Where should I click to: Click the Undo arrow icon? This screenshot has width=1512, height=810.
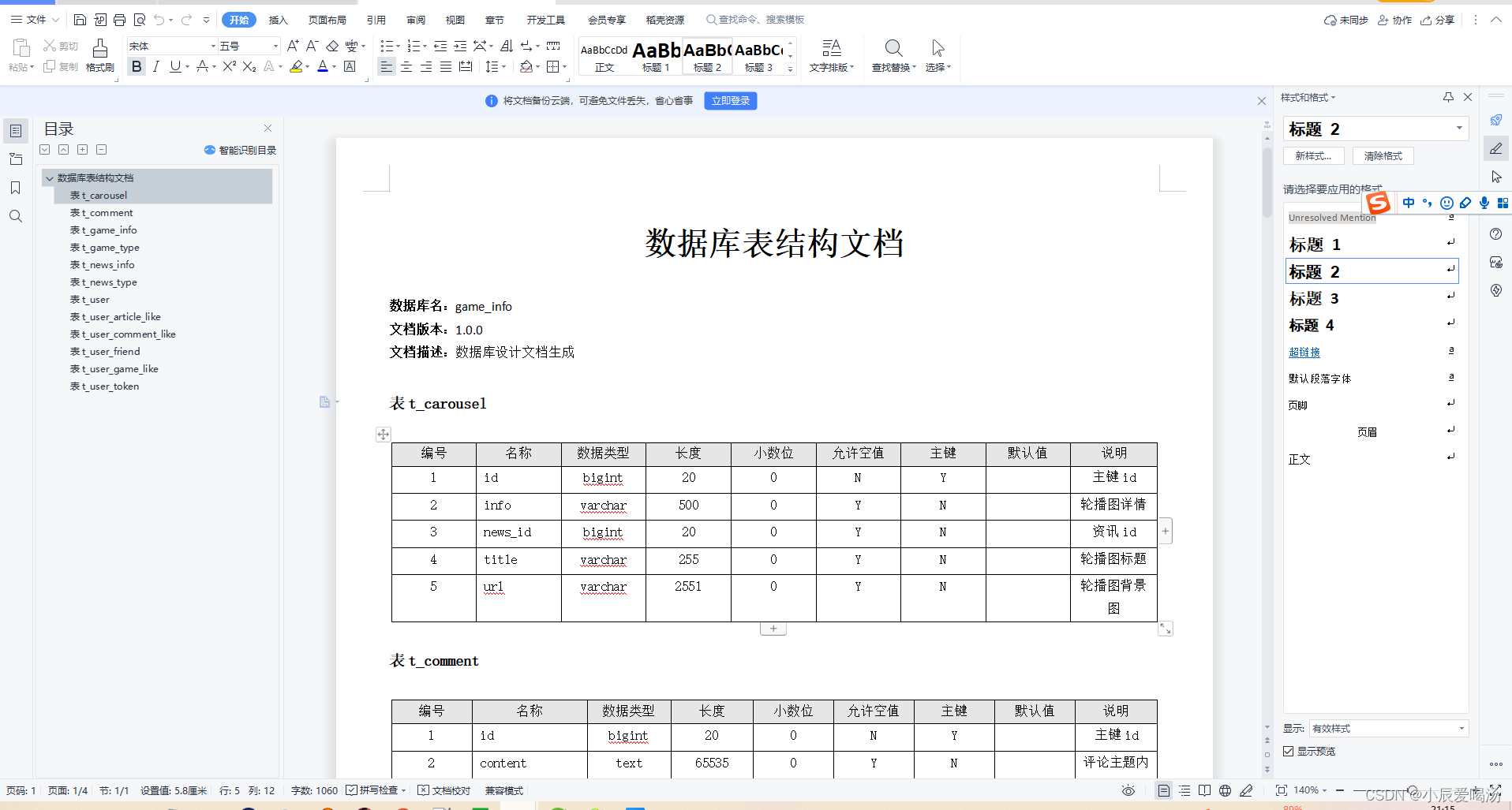[x=159, y=20]
